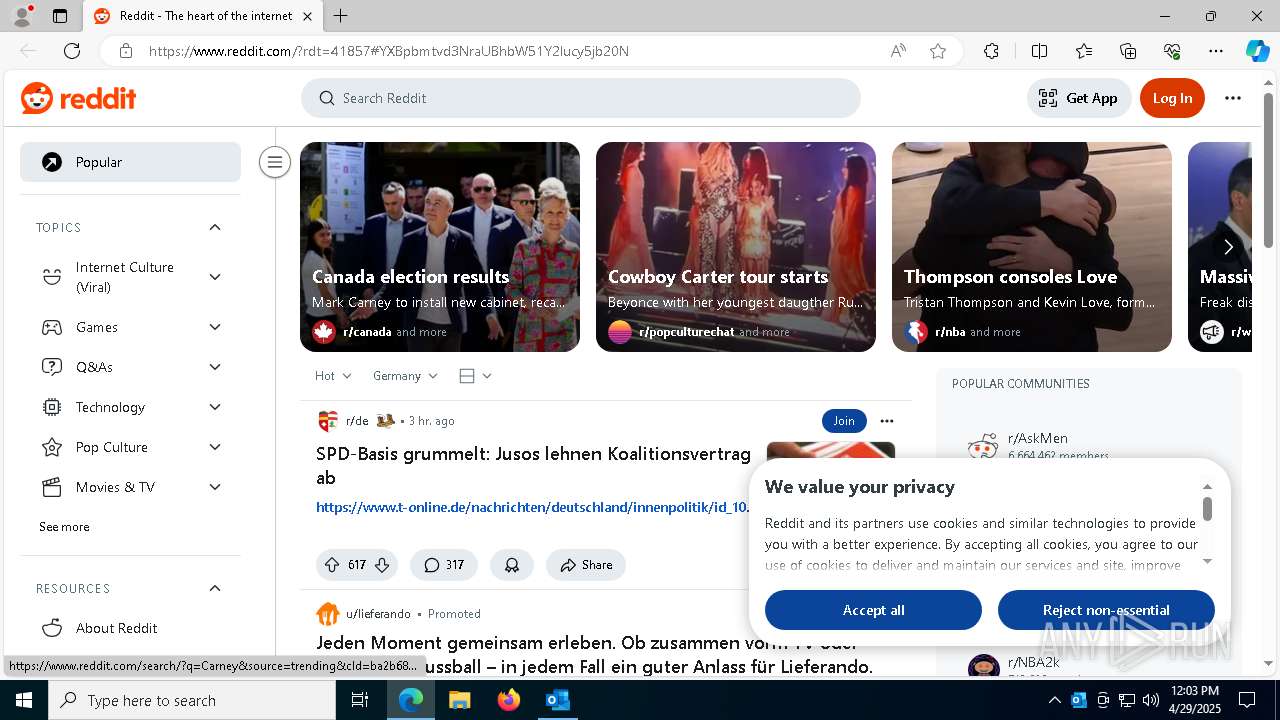The width and height of the screenshot is (1280, 720).
Task: Click the Technology chip icon
Action: pos(51,407)
